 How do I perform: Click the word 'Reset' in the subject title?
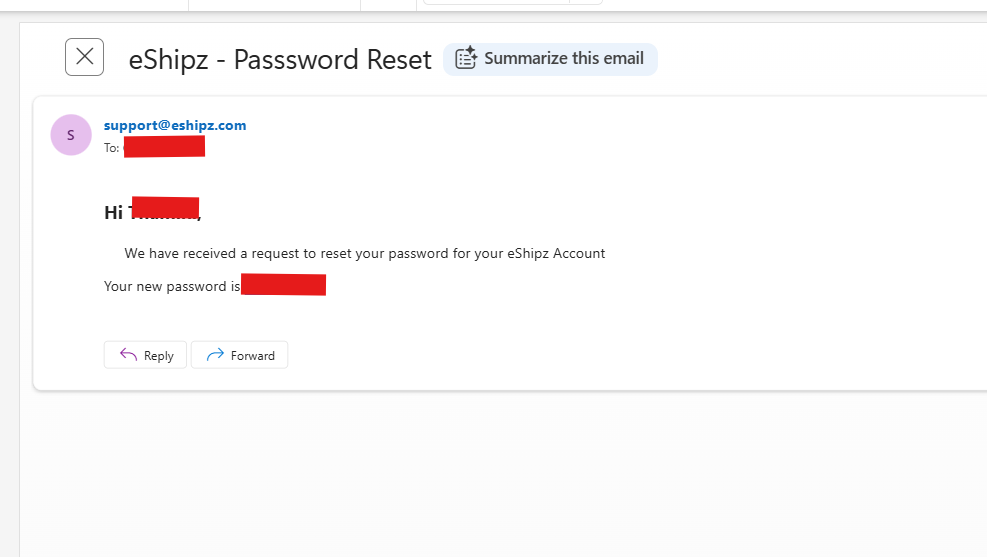pos(399,60)
